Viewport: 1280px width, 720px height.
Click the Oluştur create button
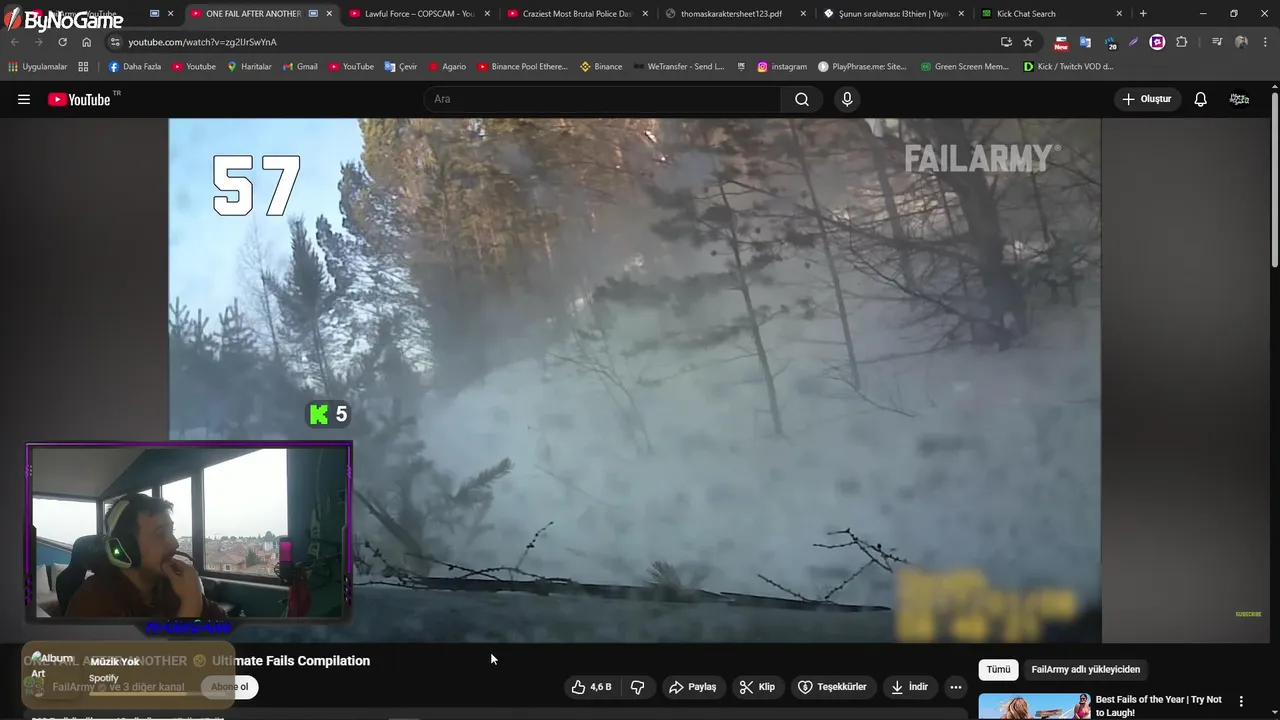pos(1147,99)
